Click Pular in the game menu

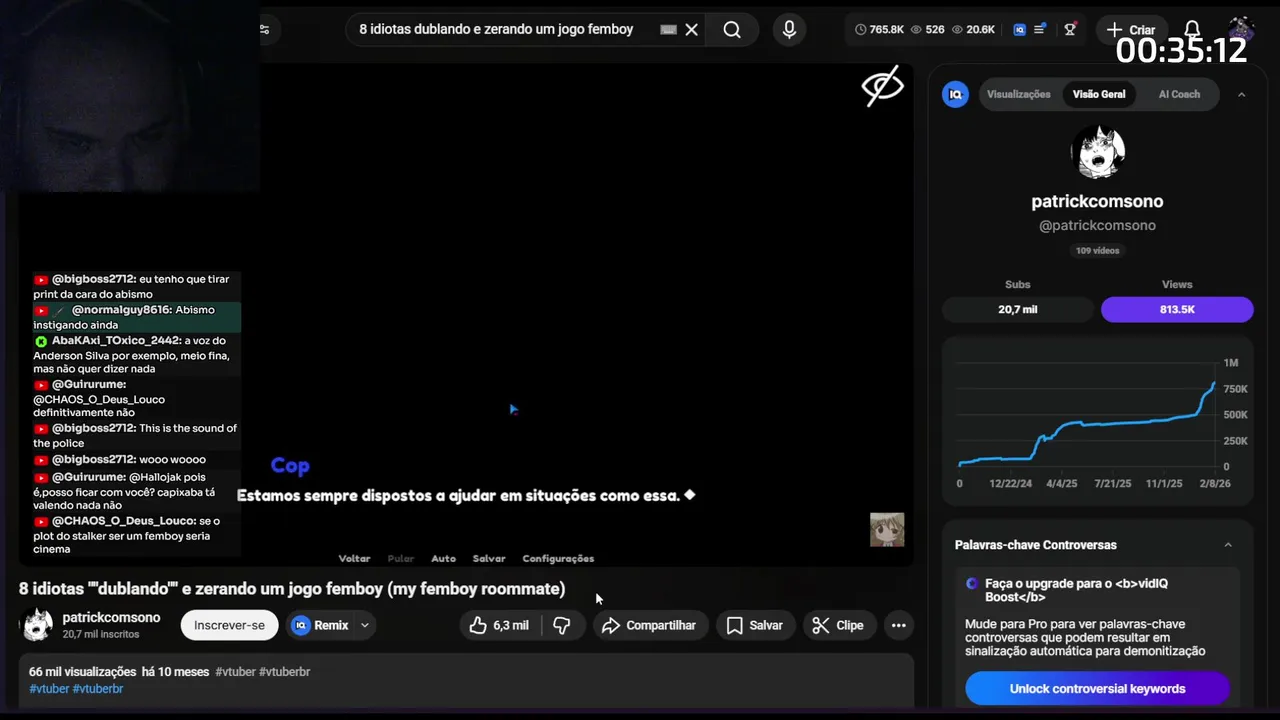coord(400,558)
